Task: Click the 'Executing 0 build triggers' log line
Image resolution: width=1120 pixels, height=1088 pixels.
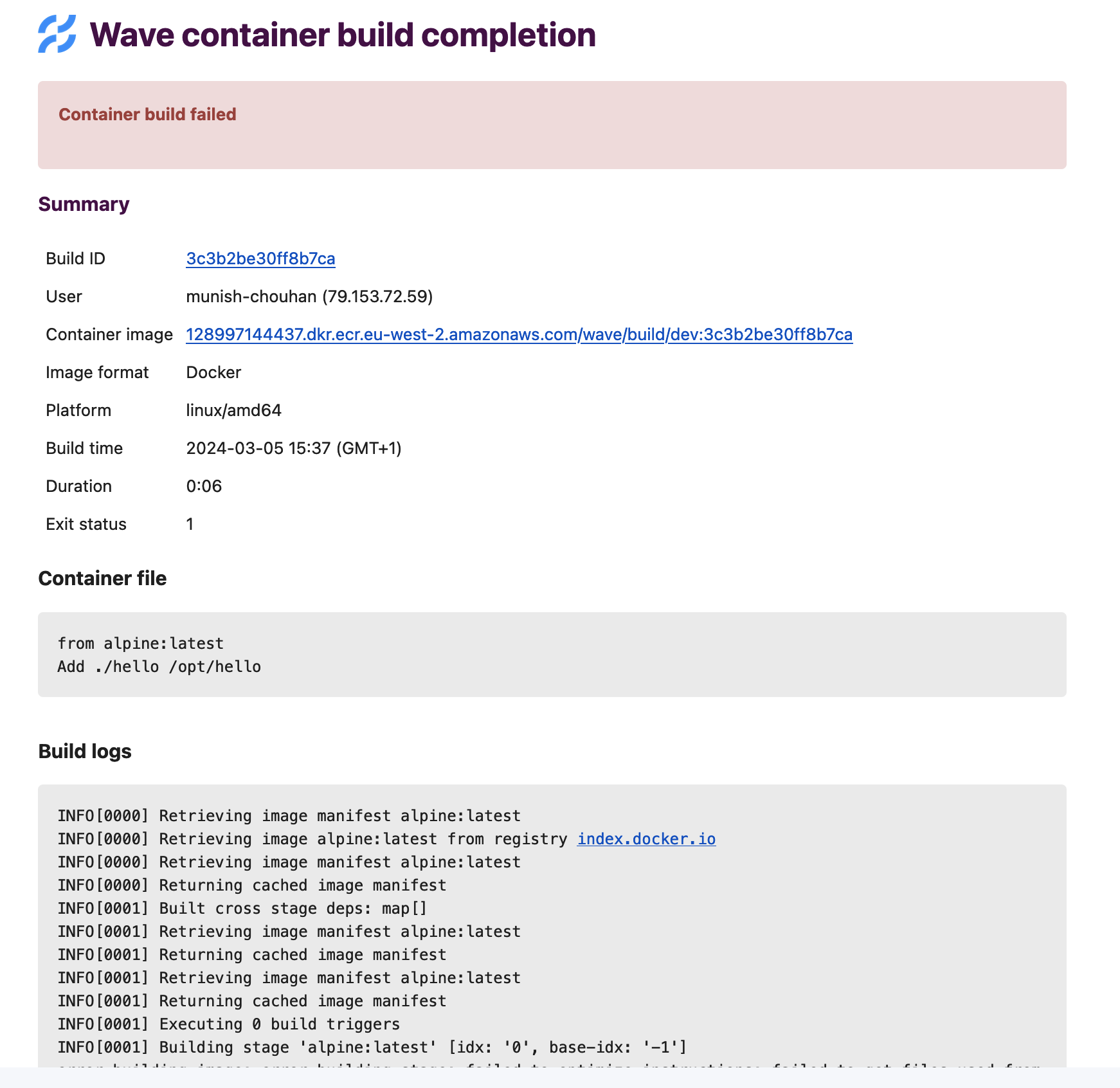Action: point(229,1024)
